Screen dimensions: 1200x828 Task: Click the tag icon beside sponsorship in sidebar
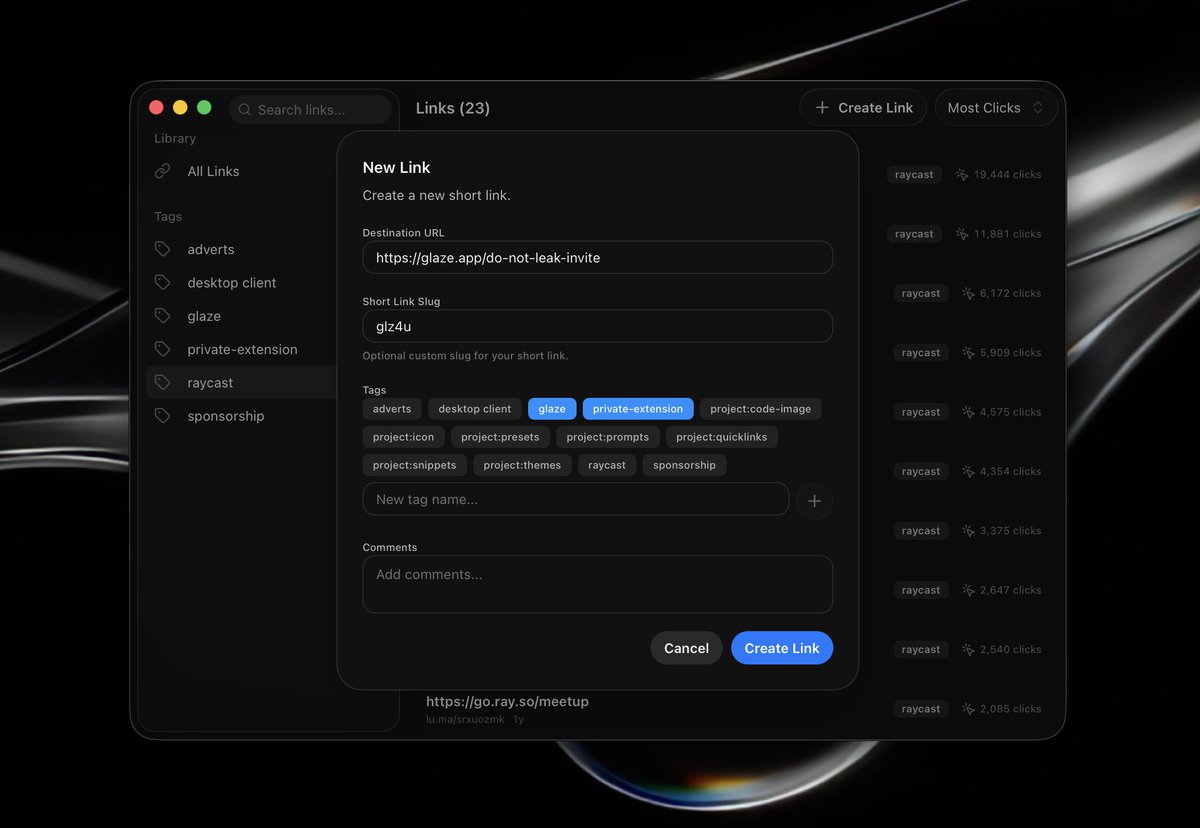click(x=162, y=416)
